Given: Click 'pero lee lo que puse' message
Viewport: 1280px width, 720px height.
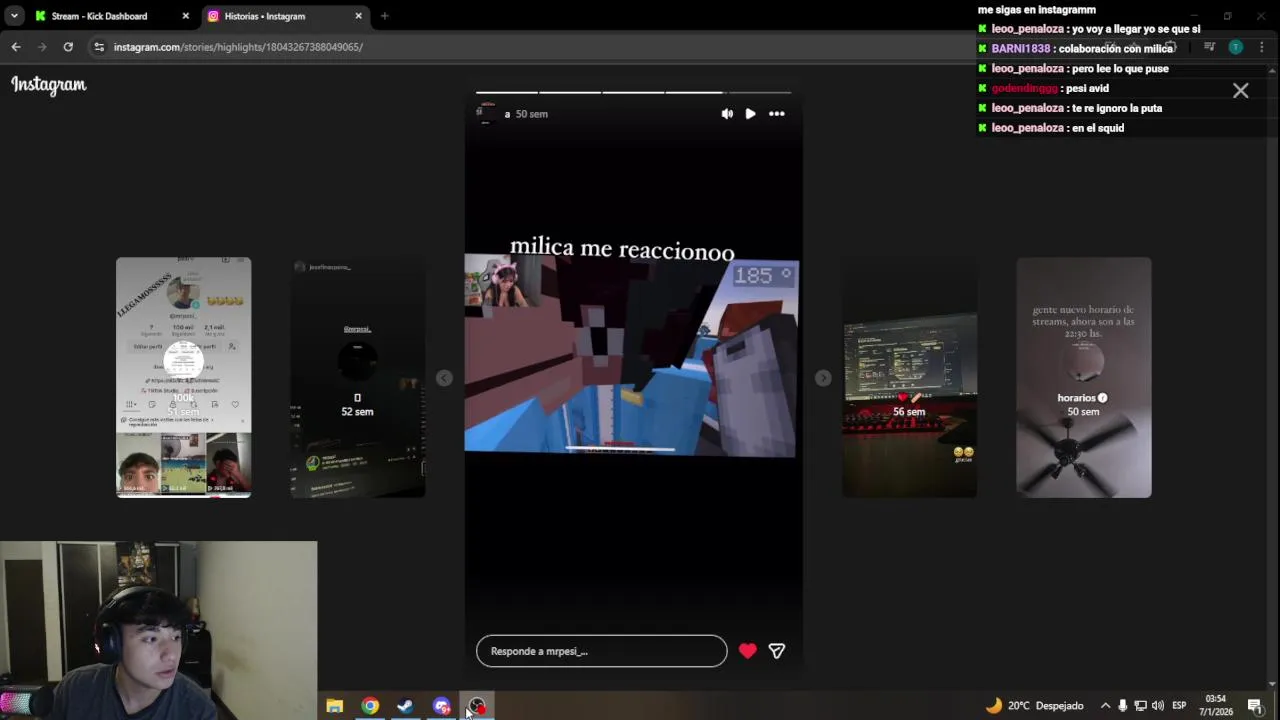Looking at the screenshot, I should (1119, 69).
